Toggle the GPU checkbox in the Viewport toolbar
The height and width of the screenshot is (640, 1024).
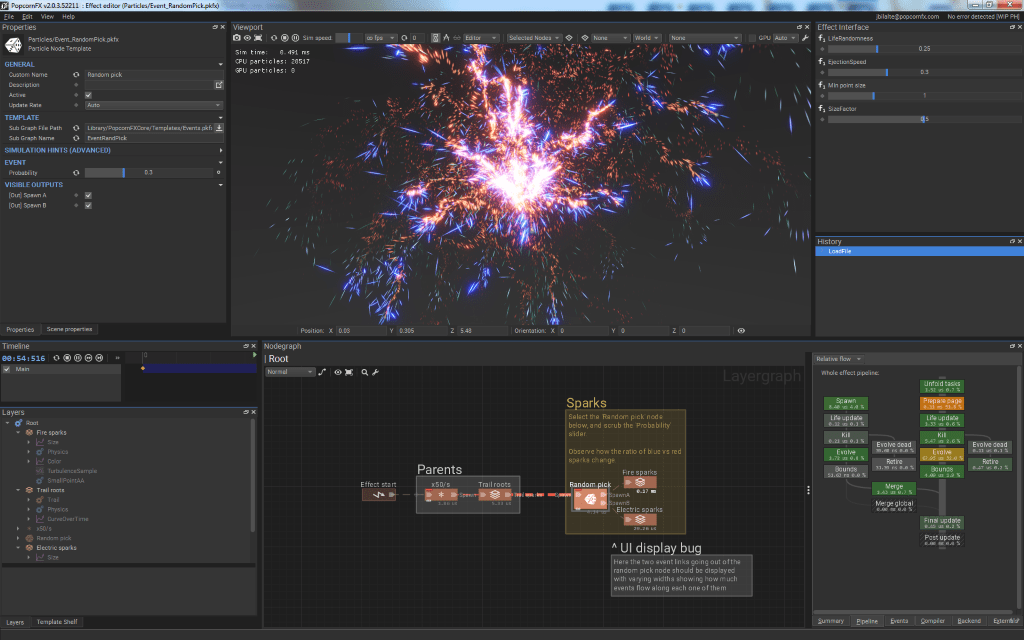pos(752,38)
